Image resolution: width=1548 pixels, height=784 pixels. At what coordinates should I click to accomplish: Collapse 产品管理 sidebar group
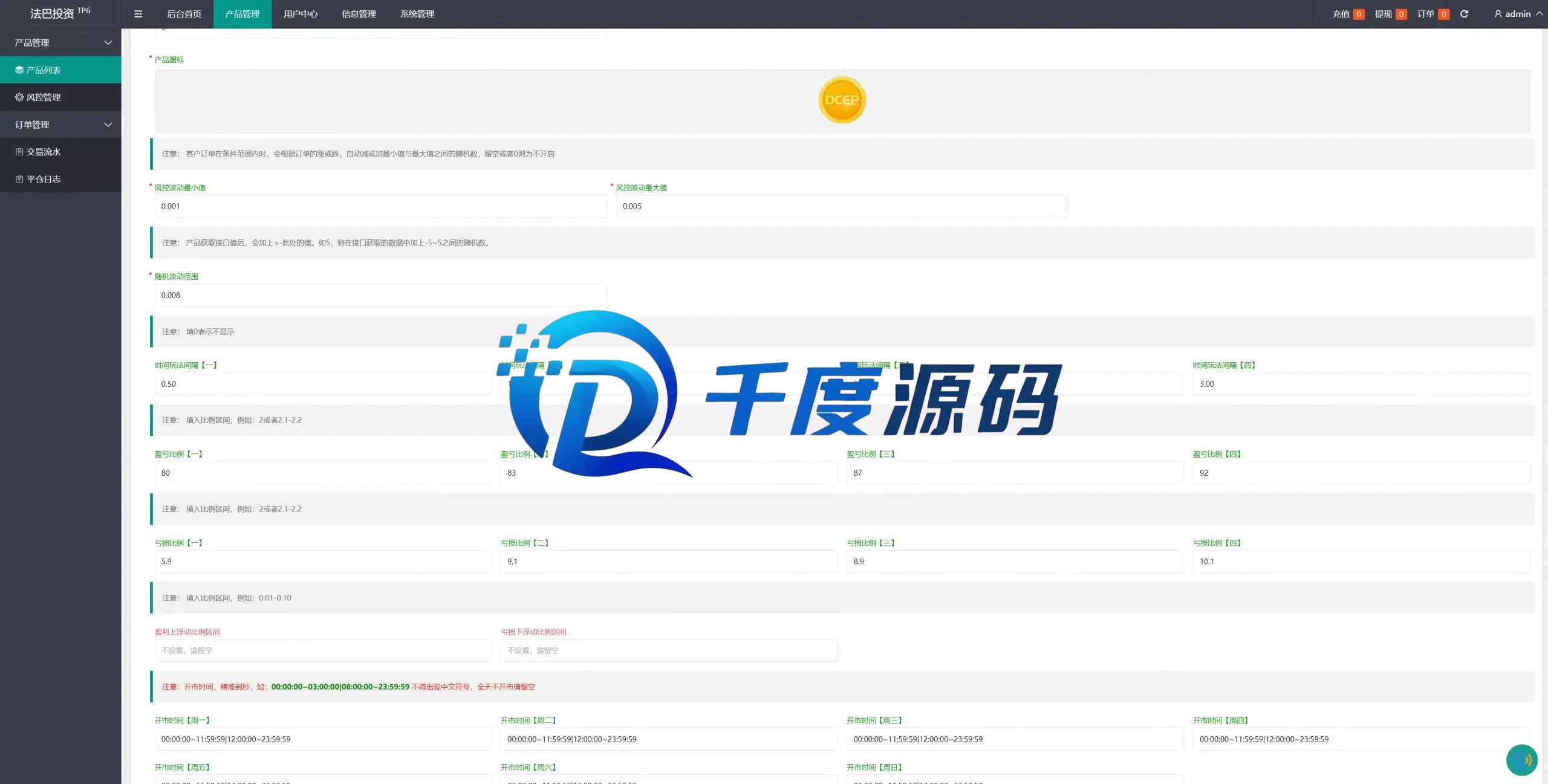point(60,42)
